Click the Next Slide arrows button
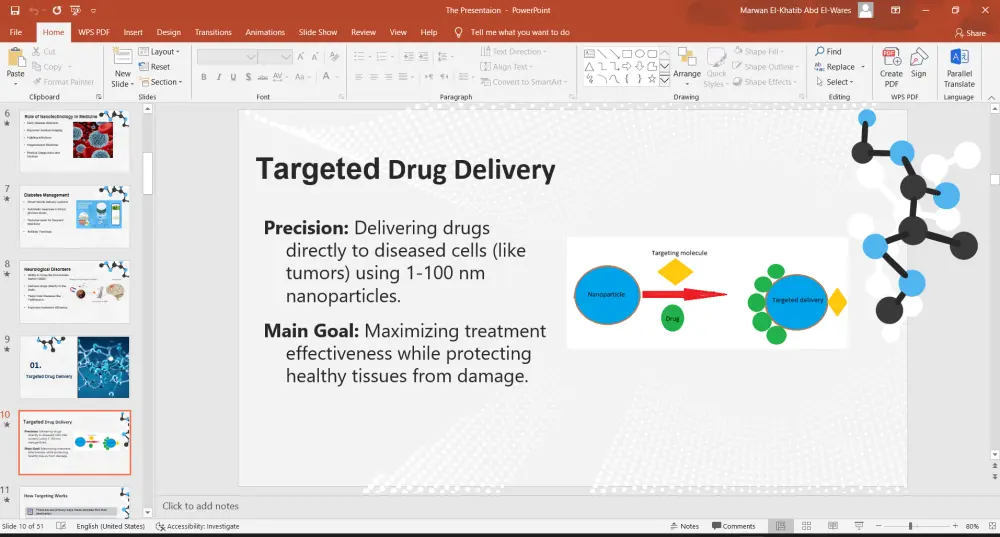This screenshot has width=1000, height=537. tap(994, 476)
